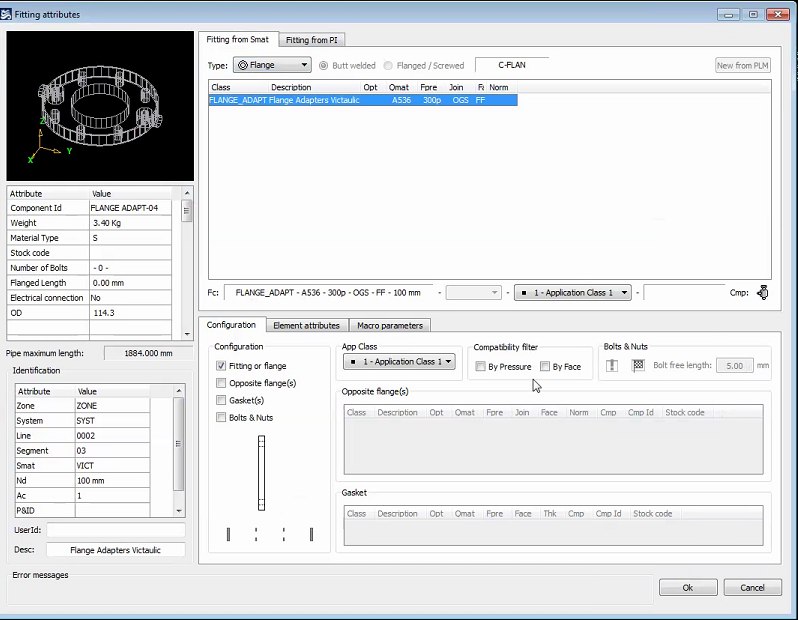Click the Ok button
The image size is (798, 620).
(688, 587)
